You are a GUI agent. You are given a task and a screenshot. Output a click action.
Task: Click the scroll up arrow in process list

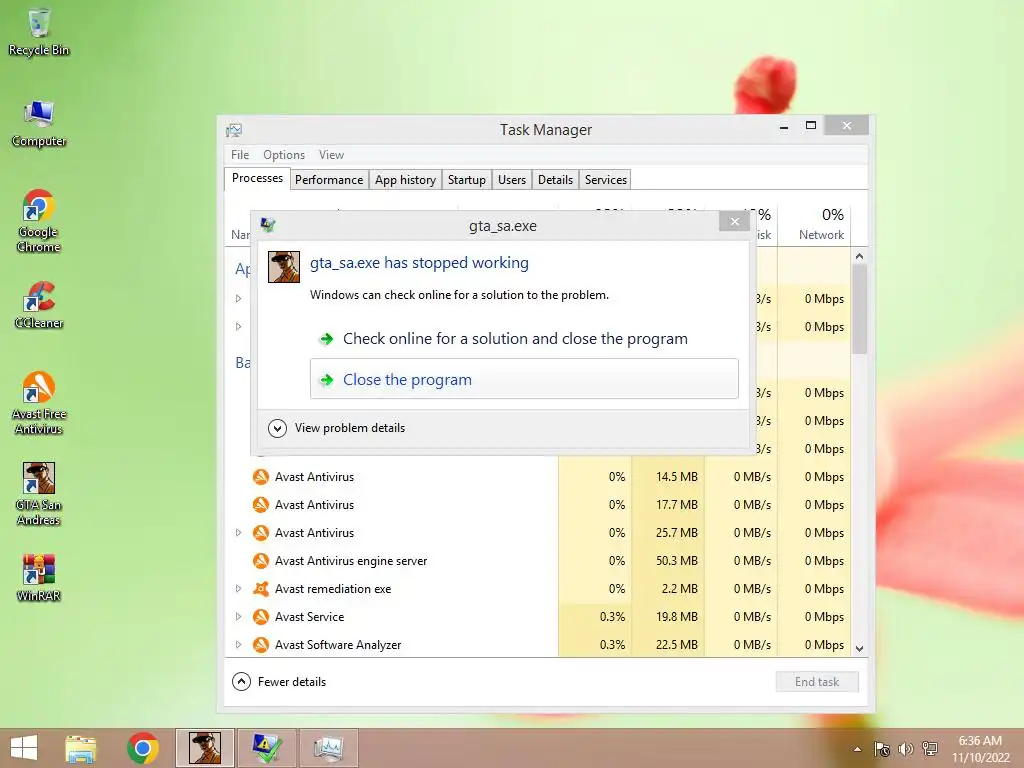[x=859, y=257]
